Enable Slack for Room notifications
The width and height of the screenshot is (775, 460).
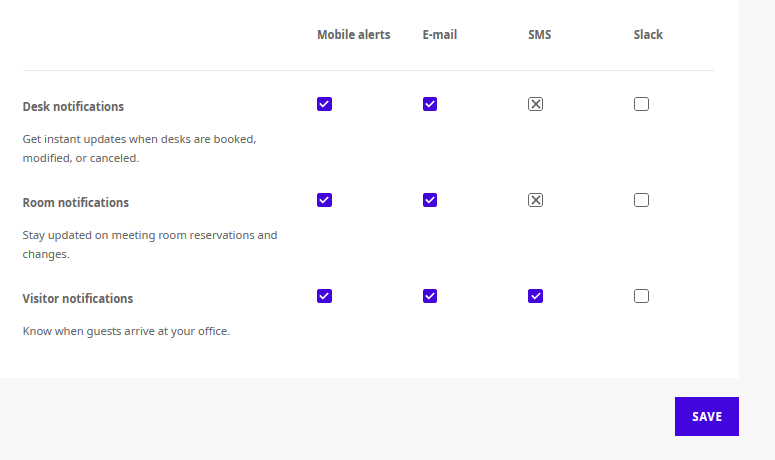coord(641,200)
